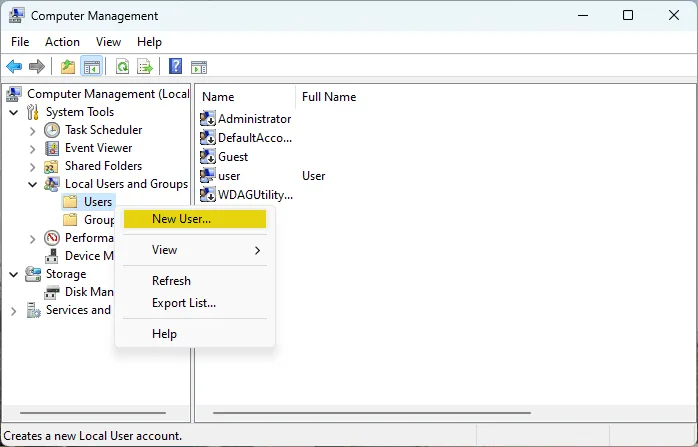
Task: Click the Disk Management icon
Action: [x=52, y=293]
